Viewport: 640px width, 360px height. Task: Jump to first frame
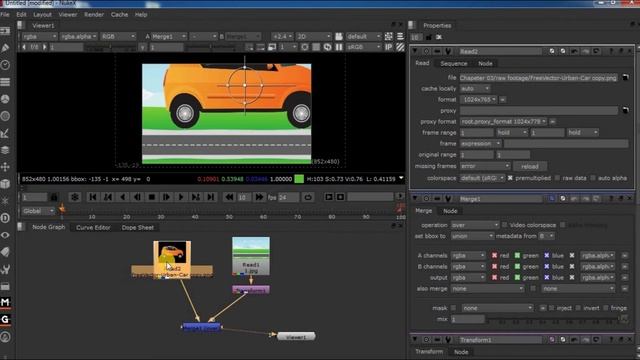pyautogui.click(x=93, y=197)
